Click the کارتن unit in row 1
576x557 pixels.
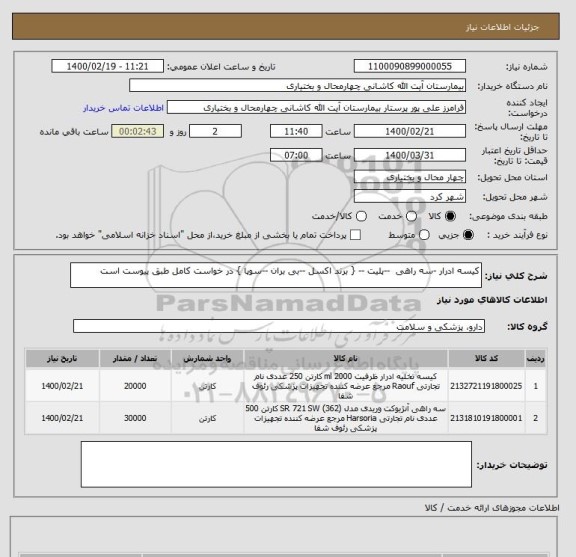point(208,387)
